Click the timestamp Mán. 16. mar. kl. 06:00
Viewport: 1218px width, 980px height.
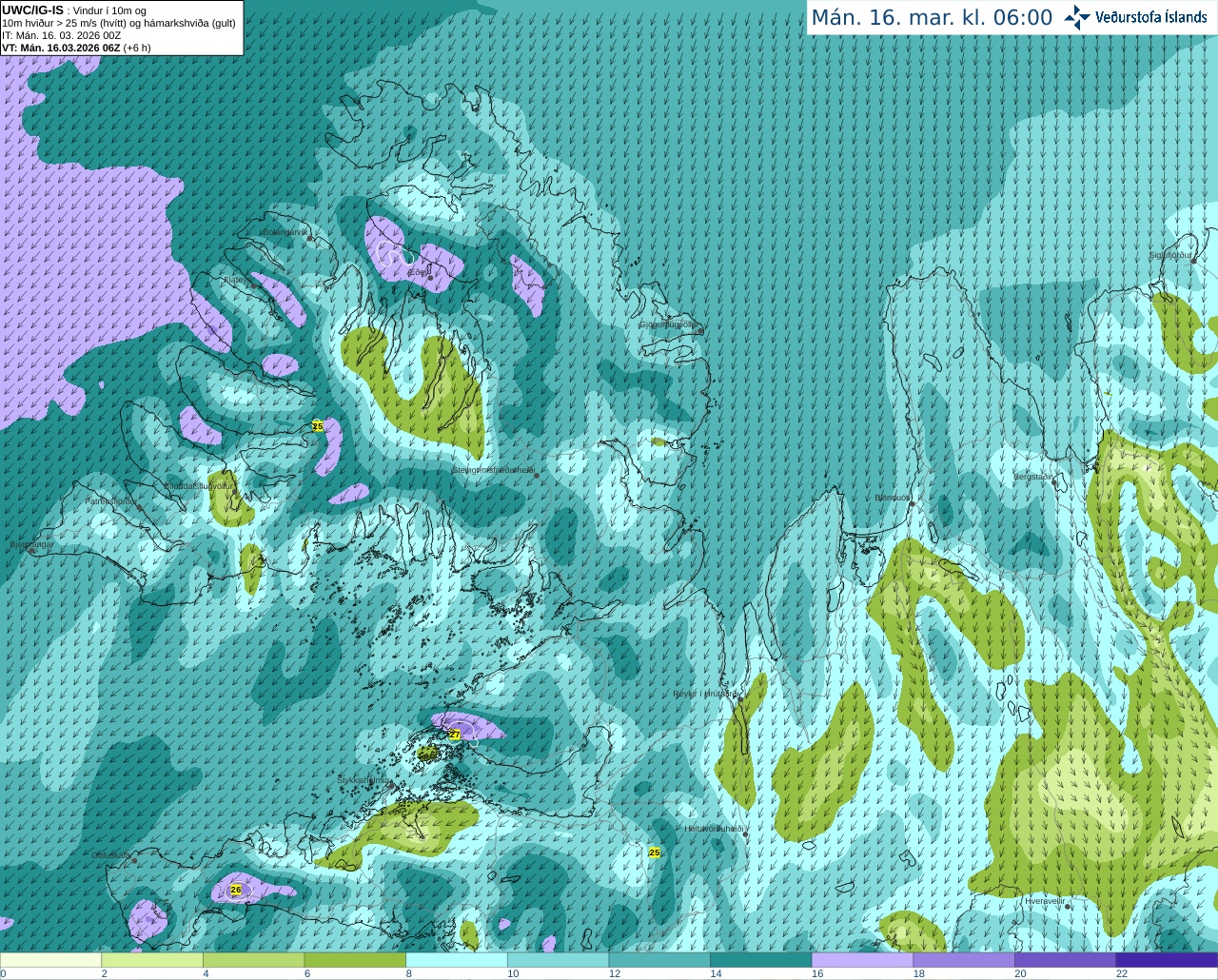tap(932, 18)
